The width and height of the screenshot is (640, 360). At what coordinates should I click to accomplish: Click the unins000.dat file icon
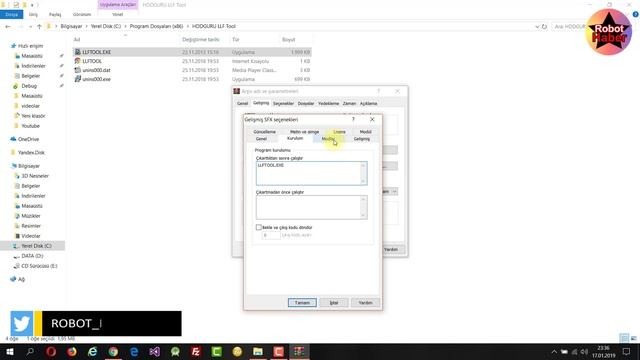(78, 70)
